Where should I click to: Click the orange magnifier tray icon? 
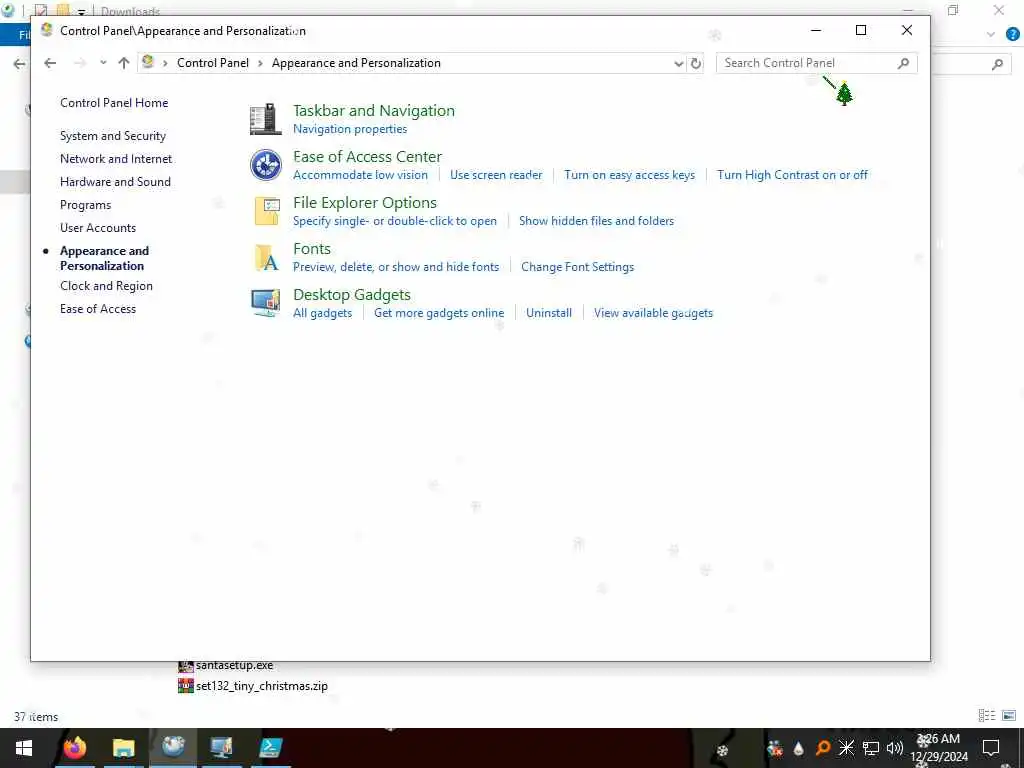tap(823, 748)
